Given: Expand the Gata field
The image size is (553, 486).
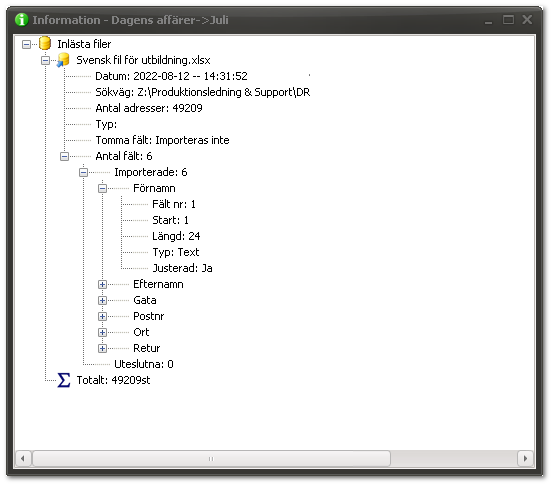Looking at the screenshot, I should pyautogui.click(x=103, y=300).
